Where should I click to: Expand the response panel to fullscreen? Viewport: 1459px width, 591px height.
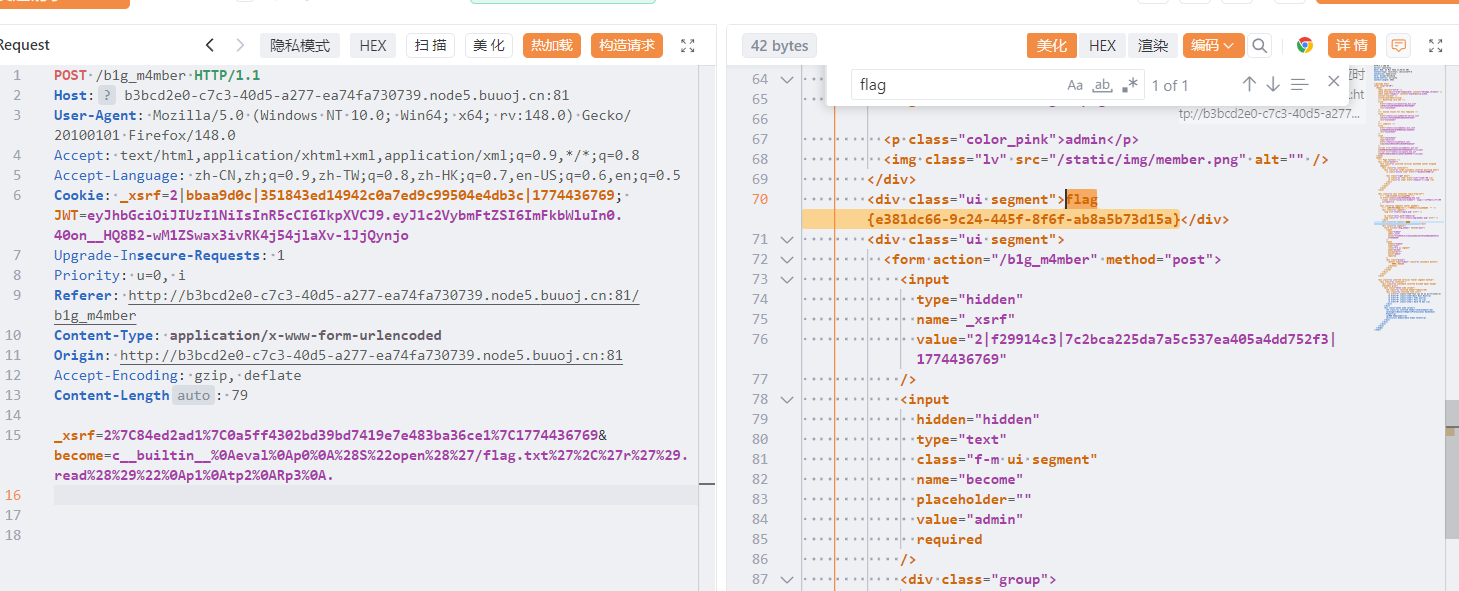pos(1436,45)
